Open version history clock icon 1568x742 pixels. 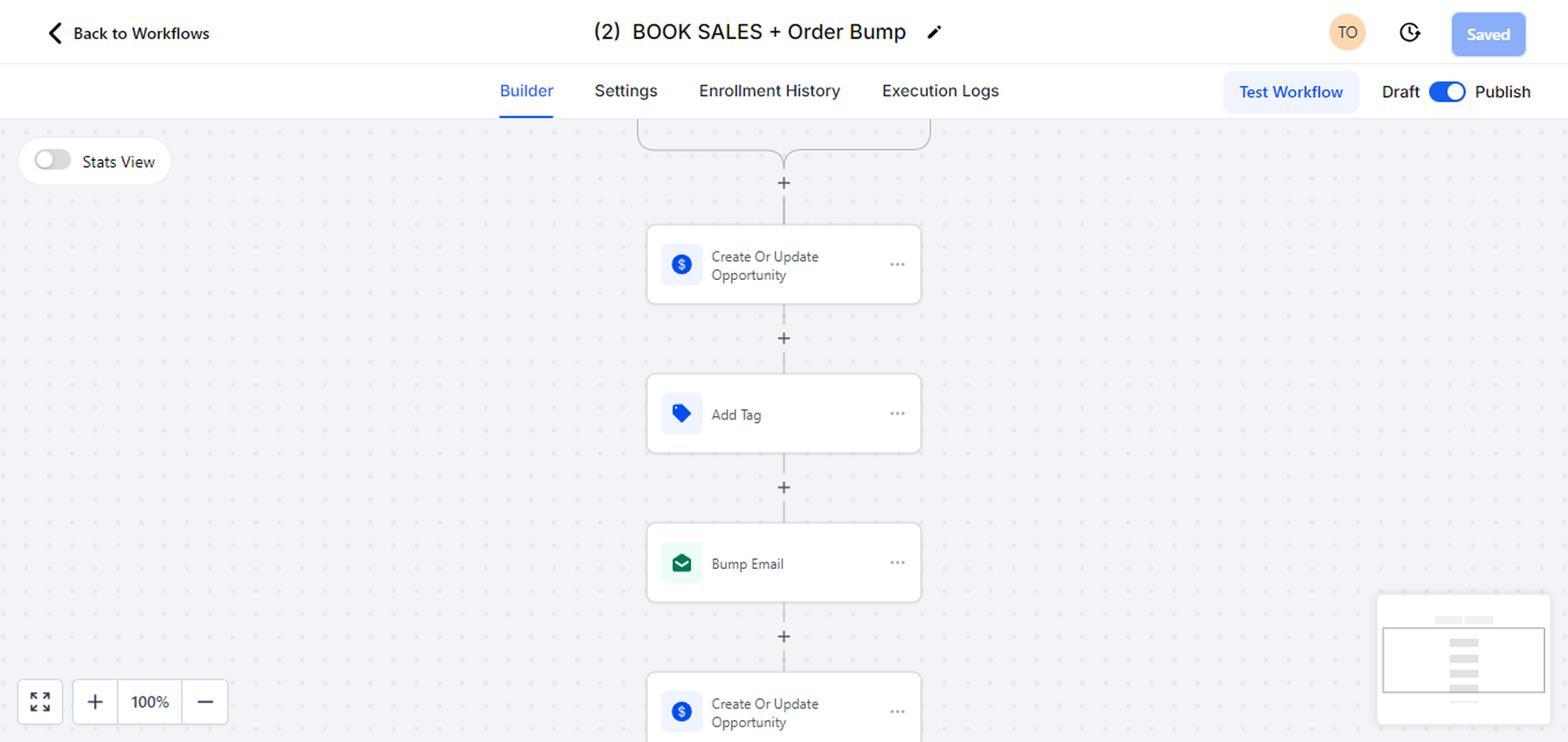point(1410,33)
